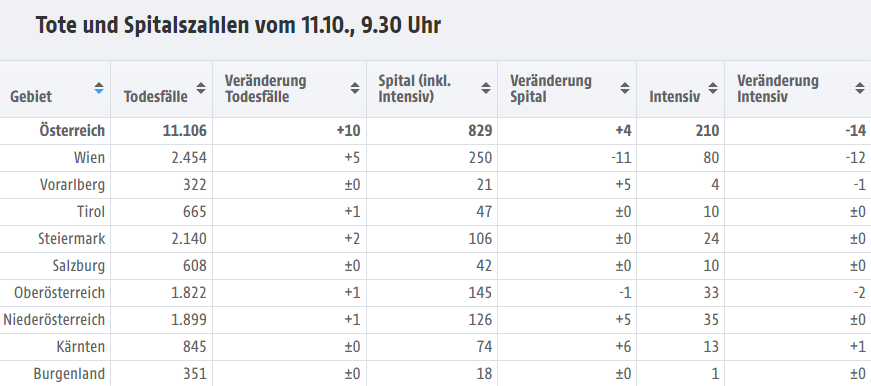
Task: Select the Wien row label
Action: click(89, 158)
